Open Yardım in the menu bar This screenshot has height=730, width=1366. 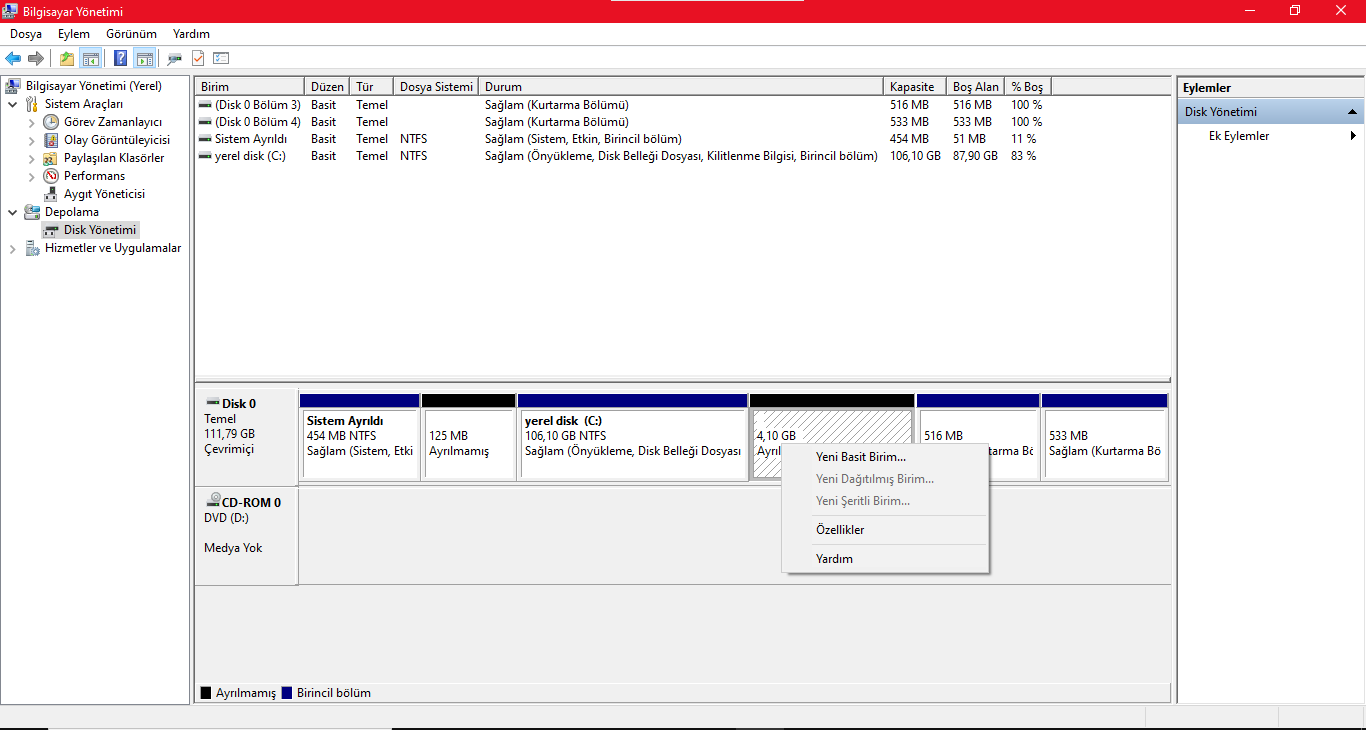coord(191,34)
